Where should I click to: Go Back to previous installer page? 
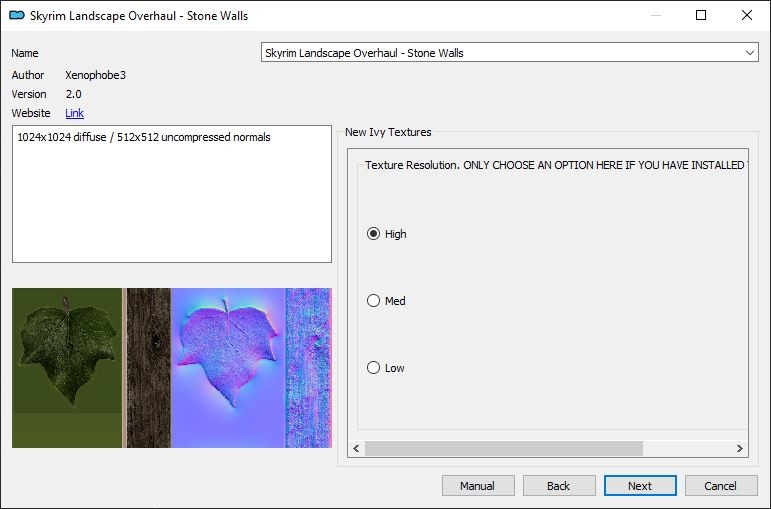click(x=559, y=486)
